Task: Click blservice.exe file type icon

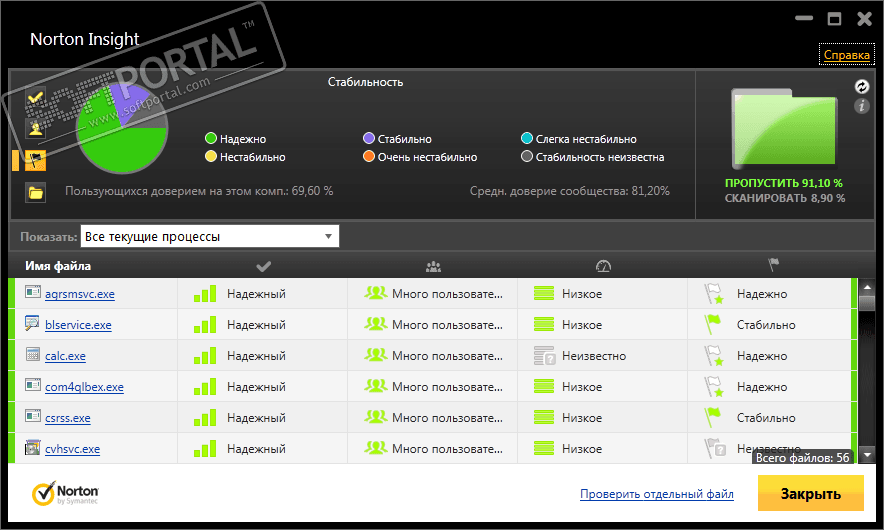Action: coord(33,323)
